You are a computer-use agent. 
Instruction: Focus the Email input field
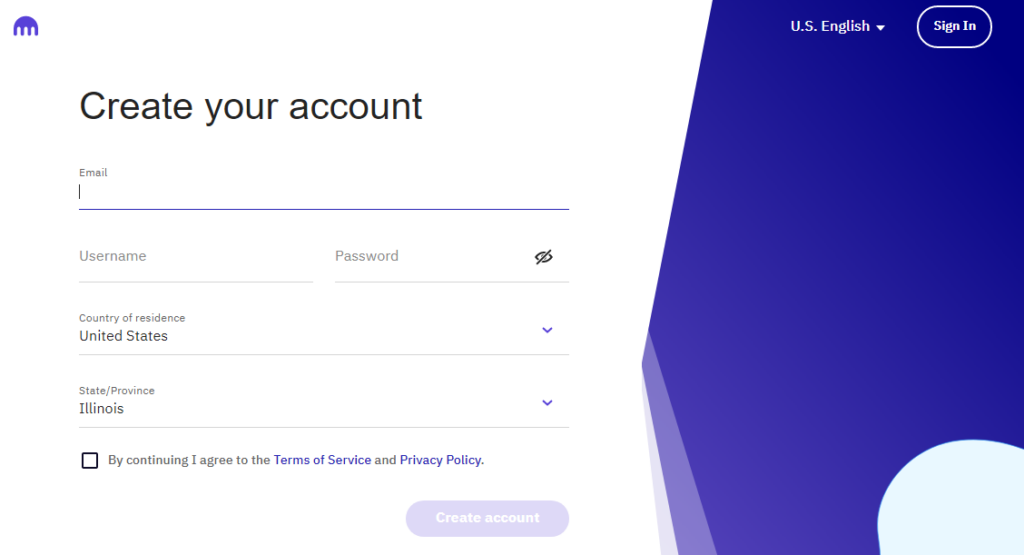(x=324, y=192)
